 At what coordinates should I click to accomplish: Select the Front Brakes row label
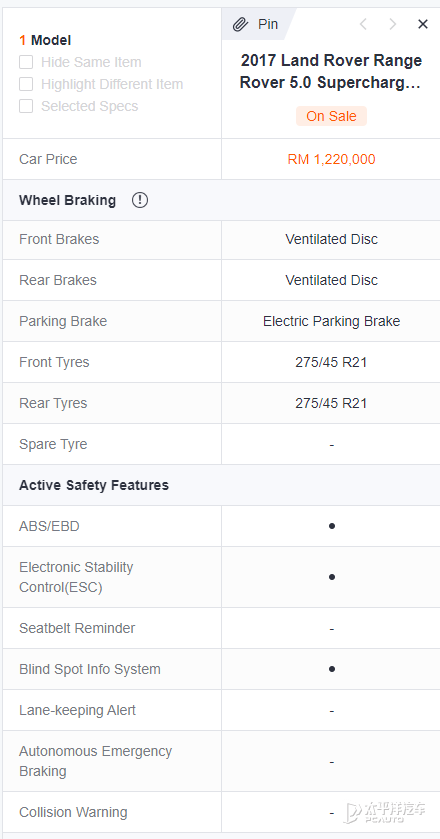pyautogui.click(x=59, y=239)
